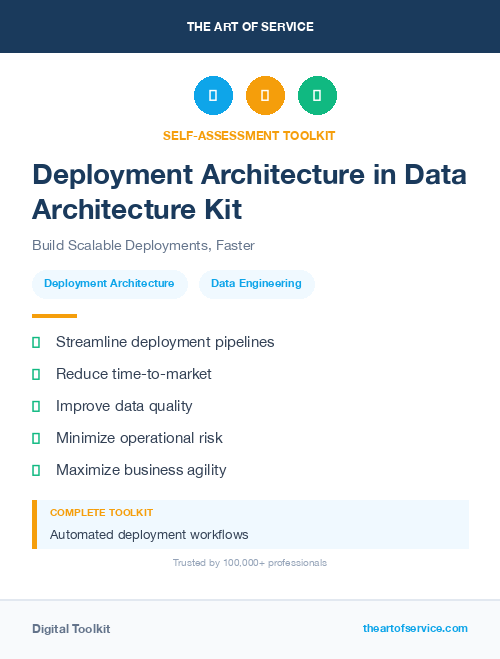Click the text Streamline deployment pipelines
This screenshot has width=500, height=659.
coord(165,343)
